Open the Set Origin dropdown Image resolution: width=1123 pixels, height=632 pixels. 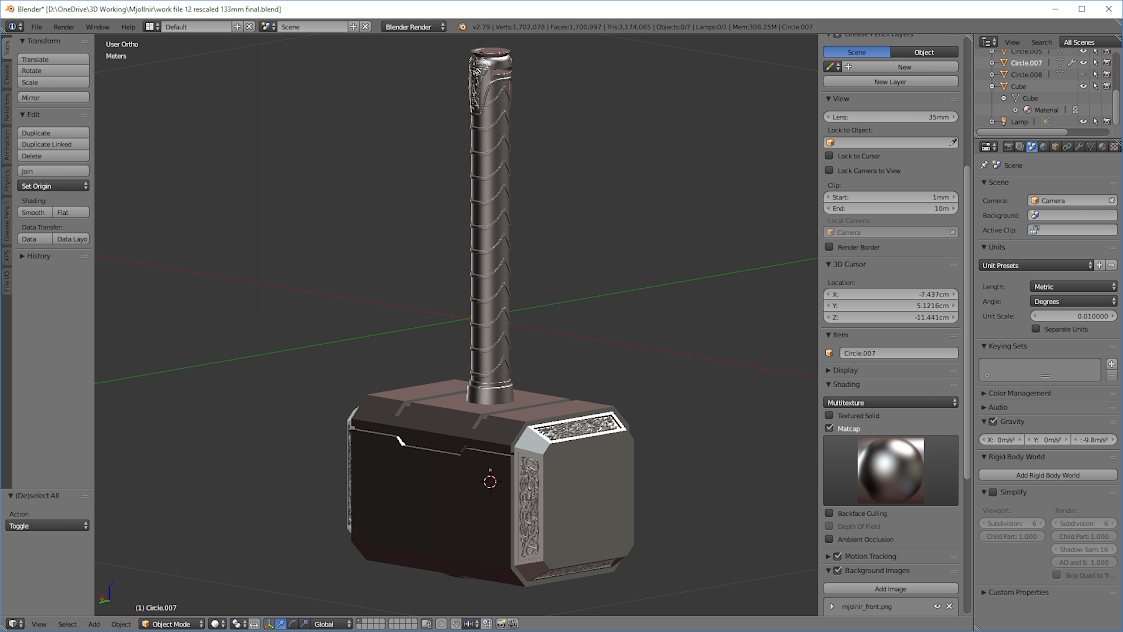[x=53, y=186]
